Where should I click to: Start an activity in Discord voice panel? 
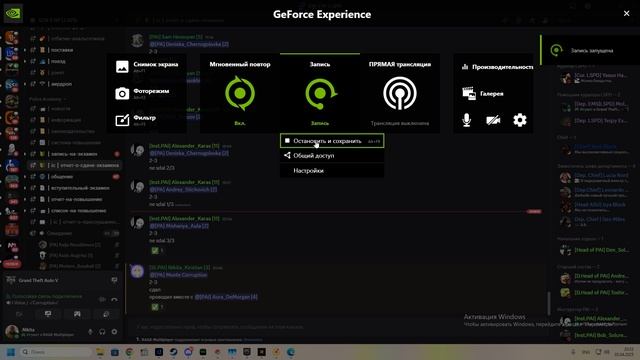[77, 314]
